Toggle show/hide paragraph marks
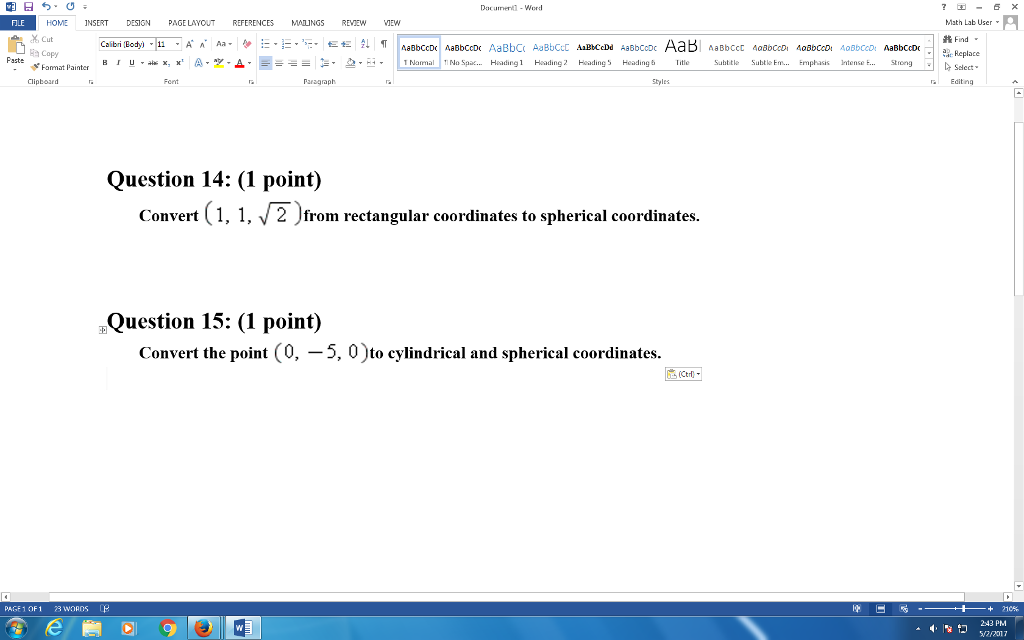Screen dimensions: 1024x640 click(x=384, y=44)
